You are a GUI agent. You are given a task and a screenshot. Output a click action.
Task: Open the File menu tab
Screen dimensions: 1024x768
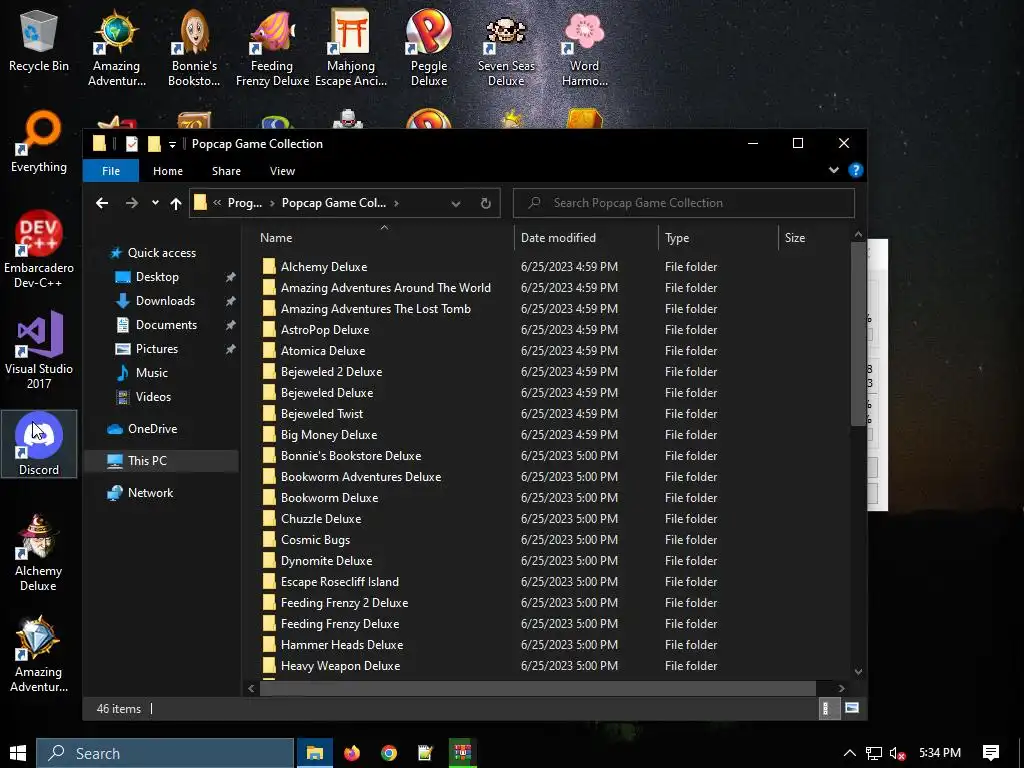coord(111,170)
